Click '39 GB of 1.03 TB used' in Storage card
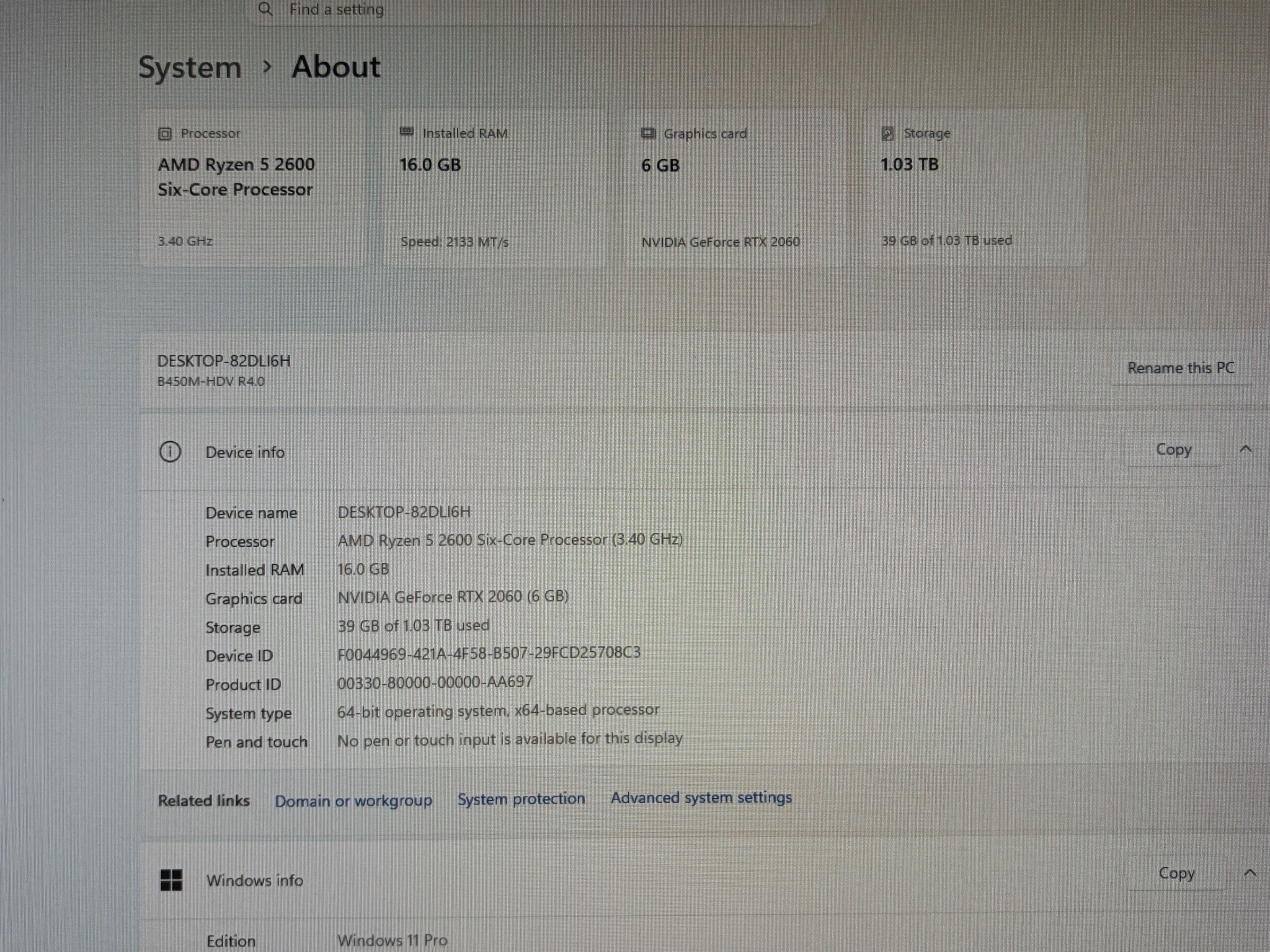This screenshot has height=952, width=1270. tap(946, 240)
